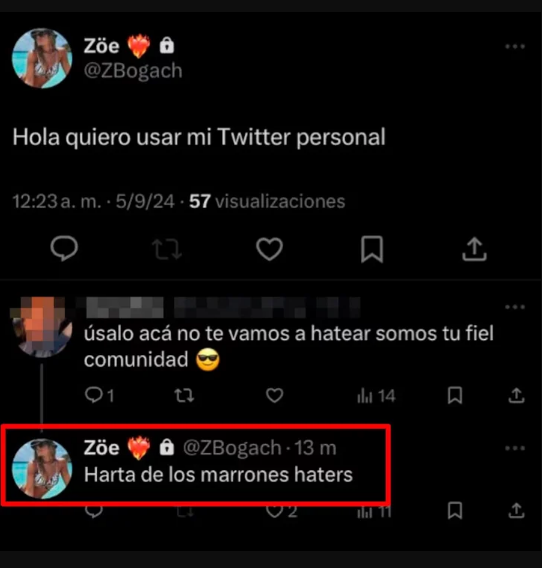Bookmark the "marrones haters" reply
The width and height of the screenshot is (542, 568).
pyautogui.click(x=455, y=510)
